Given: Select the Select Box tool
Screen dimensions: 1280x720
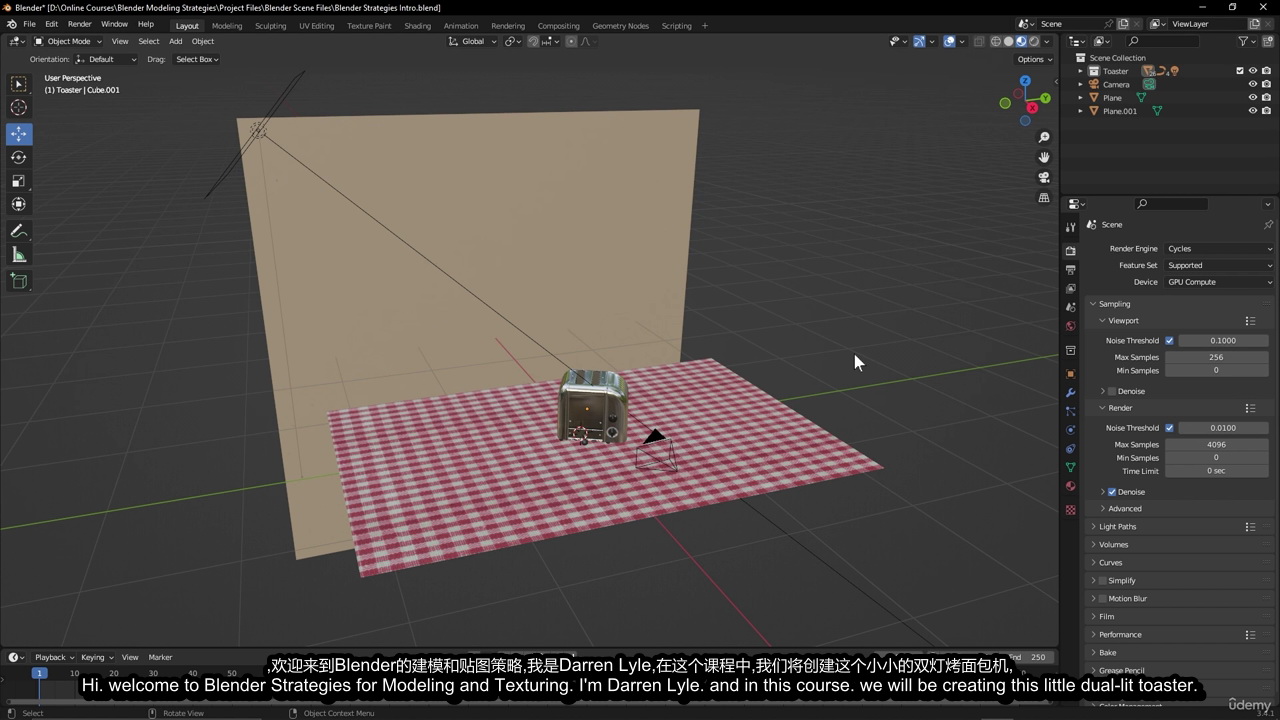Looking at the screenshot, I should [19, 85].
